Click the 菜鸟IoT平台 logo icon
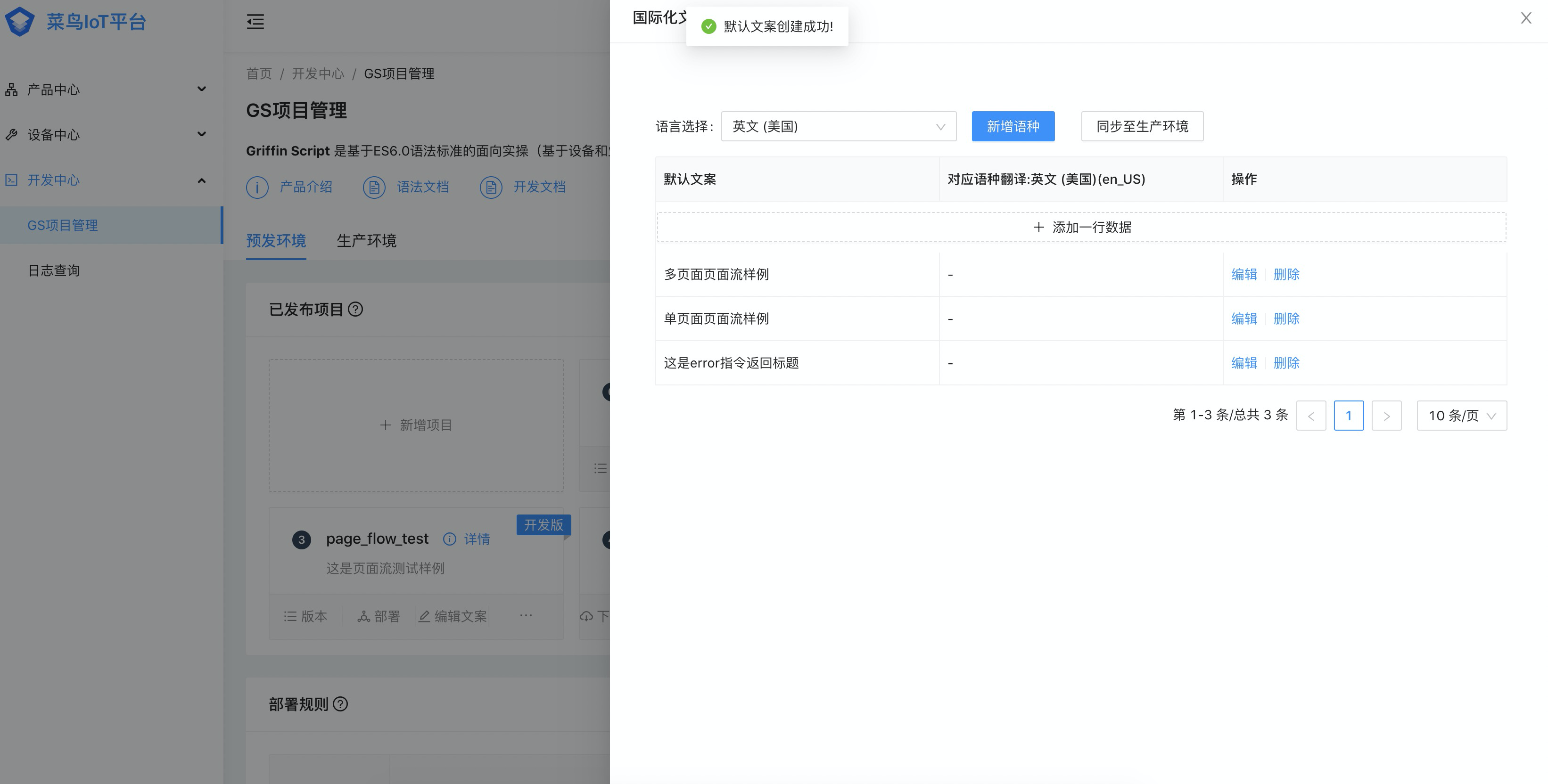This screenshot has width=1548, height=784. coord(20,22)
